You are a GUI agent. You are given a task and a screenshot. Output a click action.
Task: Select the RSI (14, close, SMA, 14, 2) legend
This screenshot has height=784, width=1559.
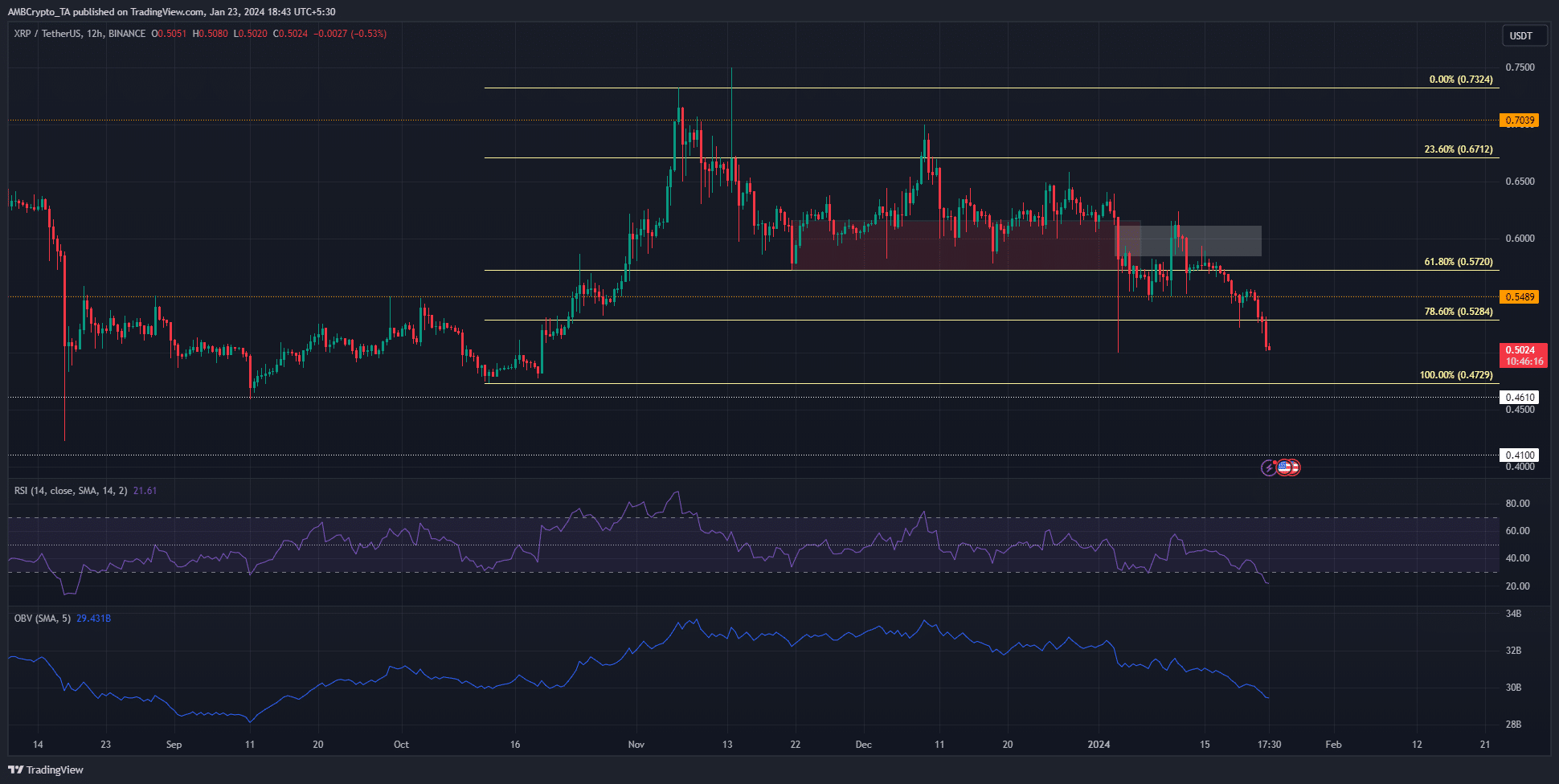(x=71, y=490)
